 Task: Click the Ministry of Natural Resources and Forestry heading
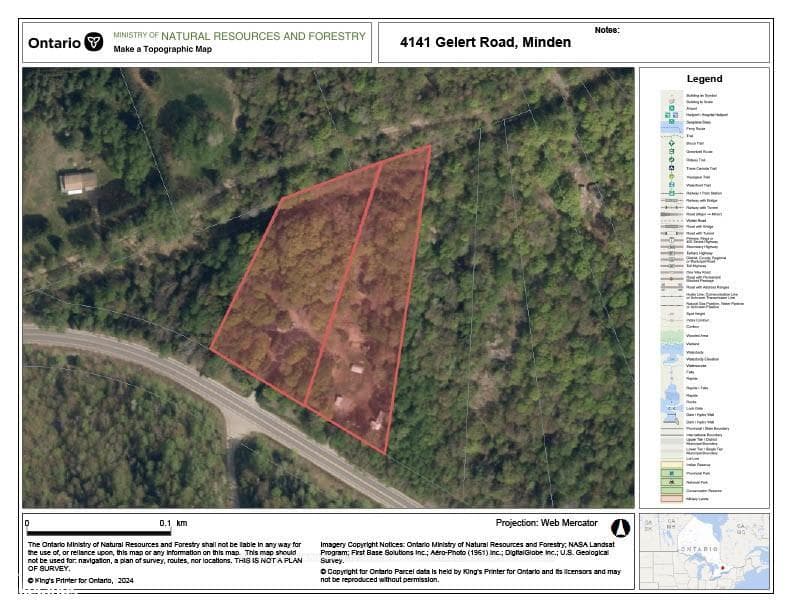pyautogui.click(x=239, y=36)
